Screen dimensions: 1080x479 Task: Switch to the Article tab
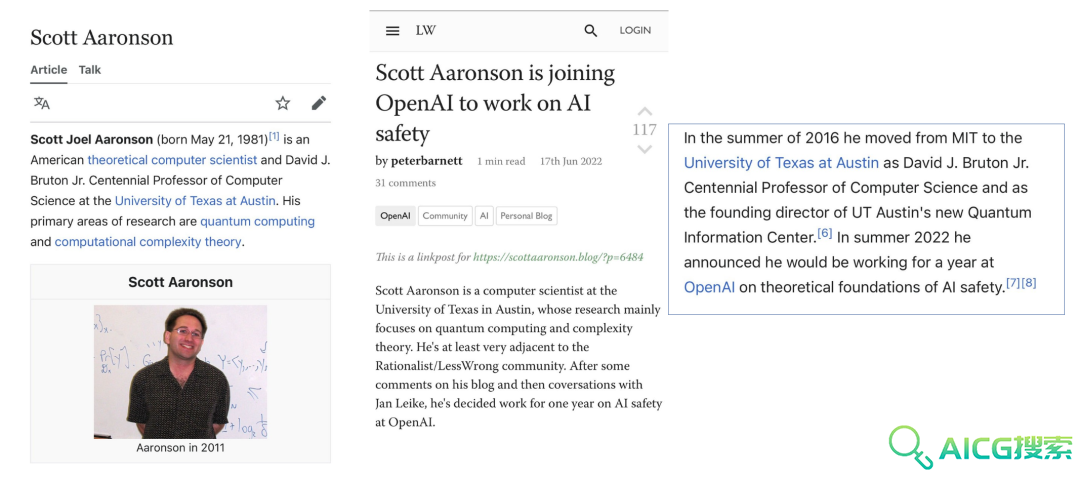pyautogui.click(x=49, y=70)
